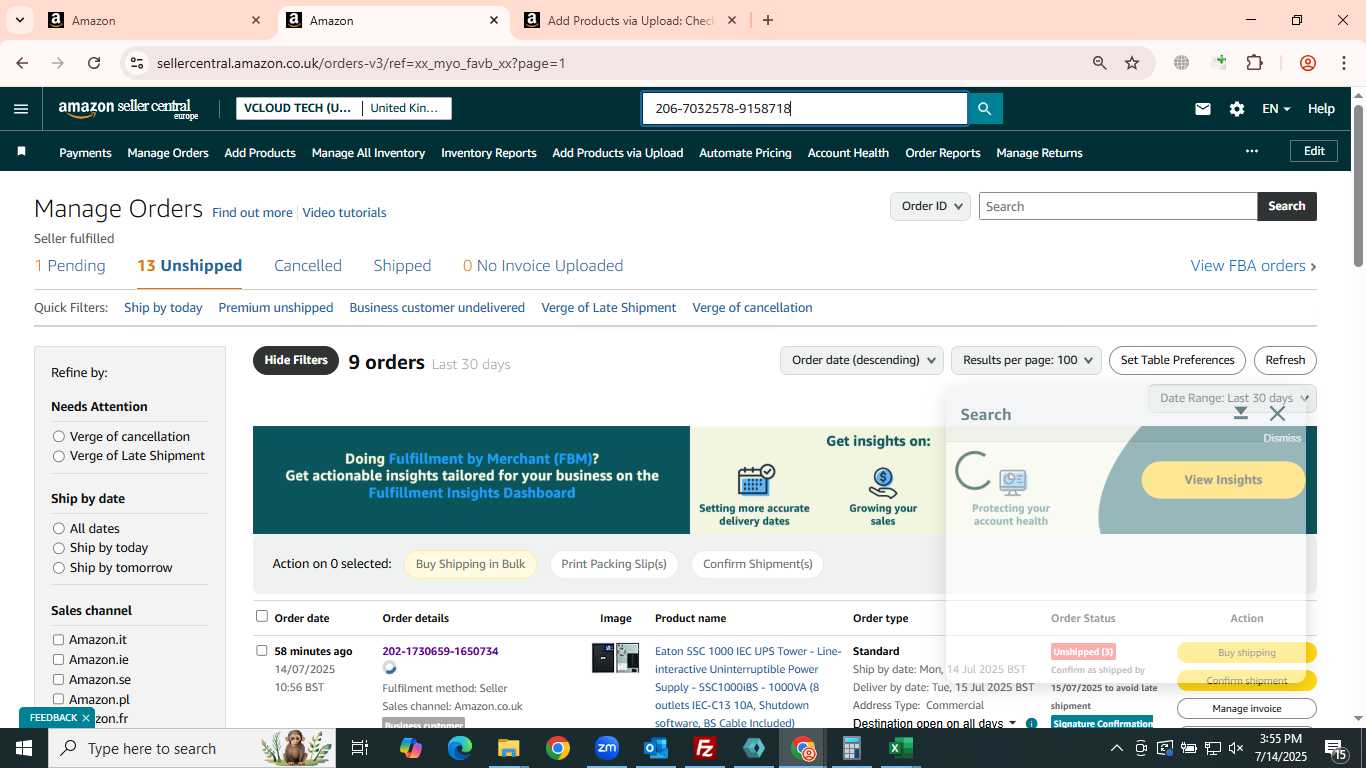Viewport: 1366px width, 768px height.
Task: Open the No Invoice Uploaded tab
Action: pyautogui.click(x=543, y=266)
